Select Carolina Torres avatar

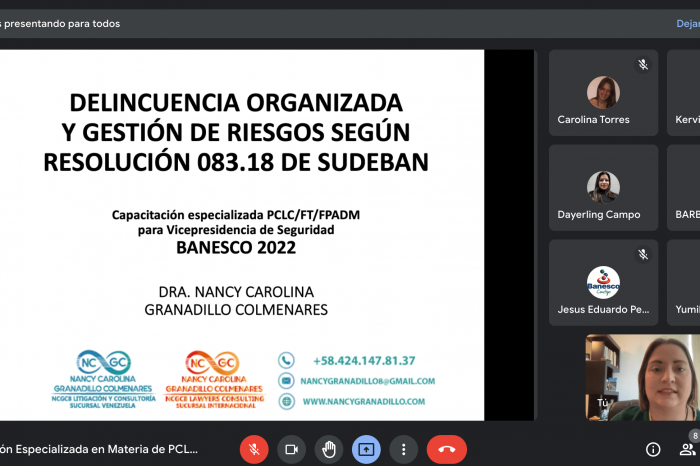point(603,92)
